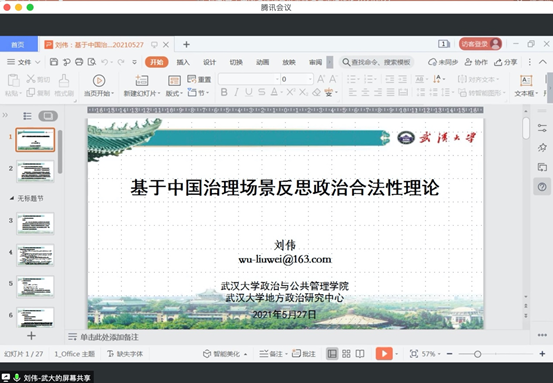The image size is (553, 383).
Task: Click the print icon in quick toolbar
Action: 79,62
